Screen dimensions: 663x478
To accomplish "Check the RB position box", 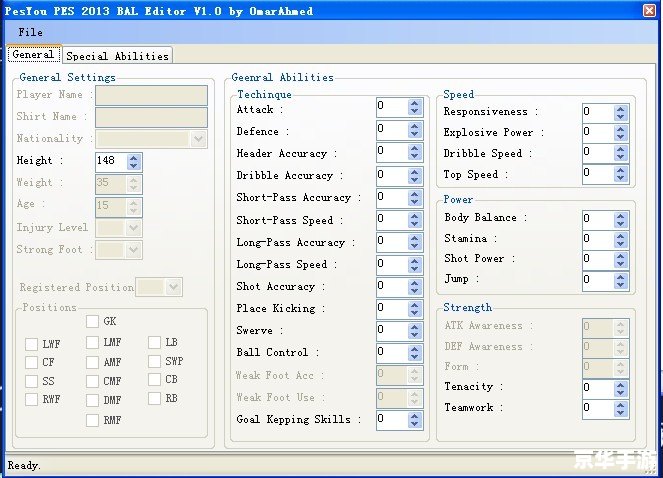I will [x=154, y=398].
